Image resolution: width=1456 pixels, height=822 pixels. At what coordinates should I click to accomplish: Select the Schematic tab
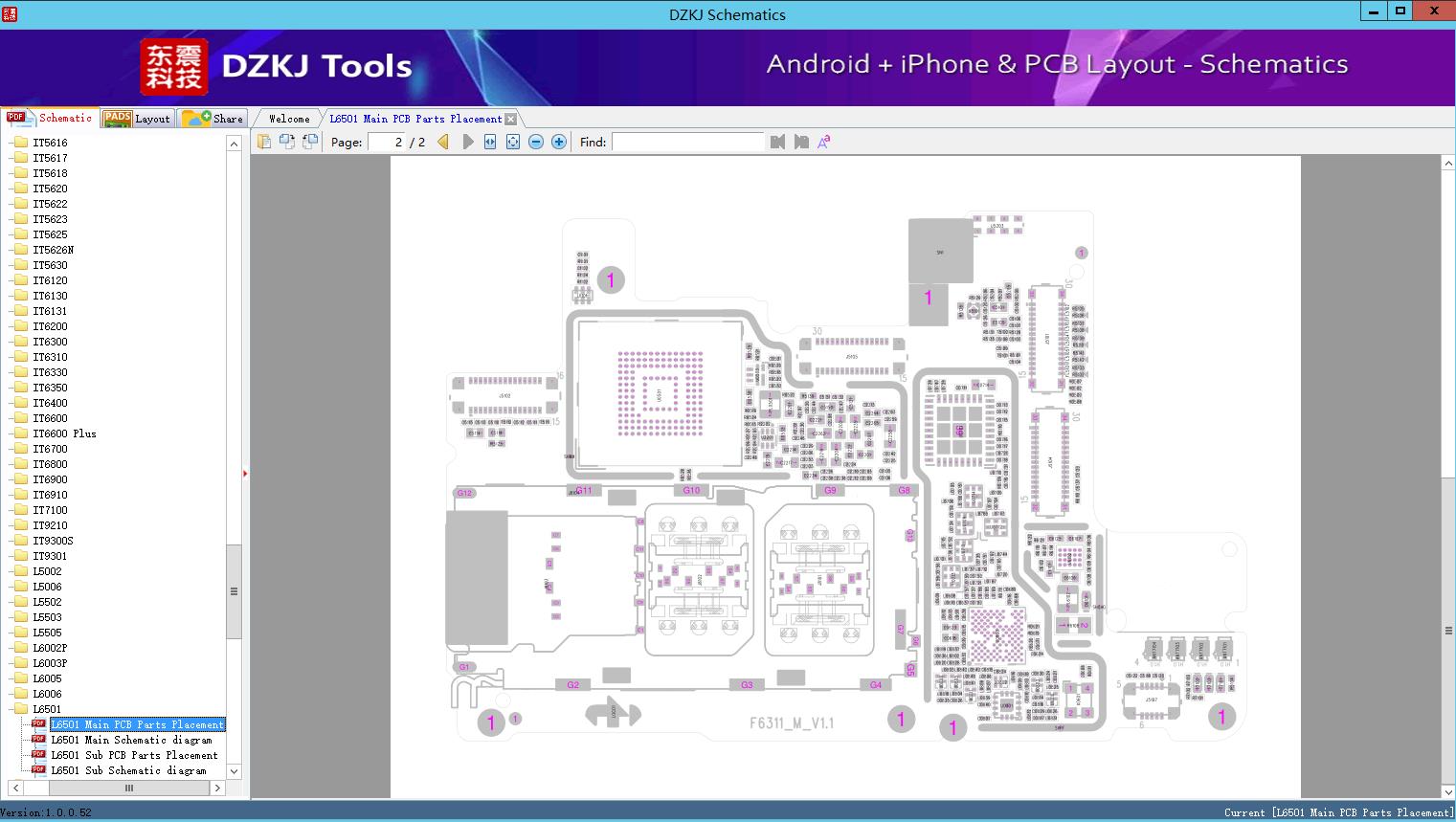pyautogui.click(x=53, y=118)
